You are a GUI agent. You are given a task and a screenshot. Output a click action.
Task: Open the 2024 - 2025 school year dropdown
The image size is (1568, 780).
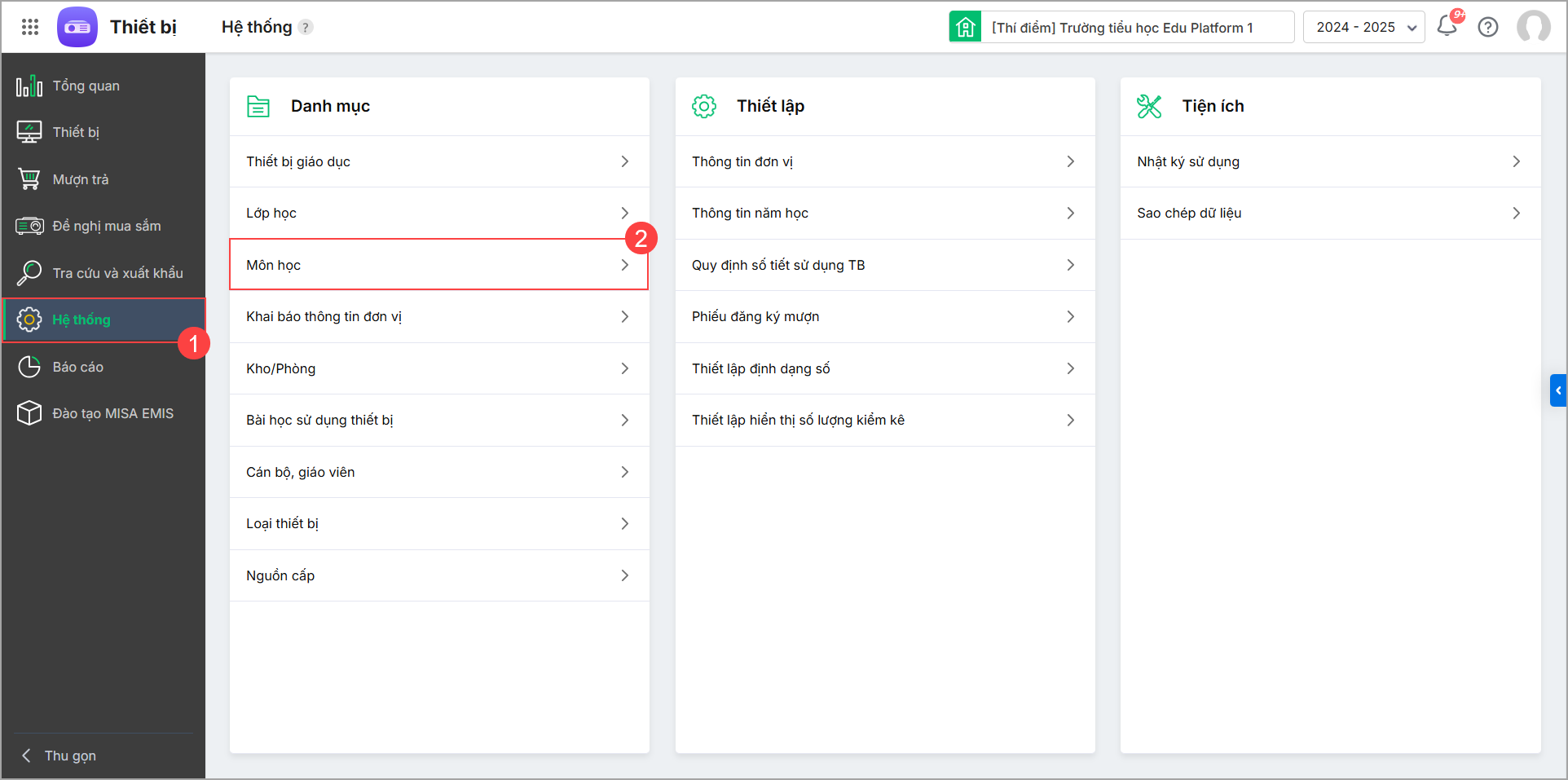pos(1363,27)
